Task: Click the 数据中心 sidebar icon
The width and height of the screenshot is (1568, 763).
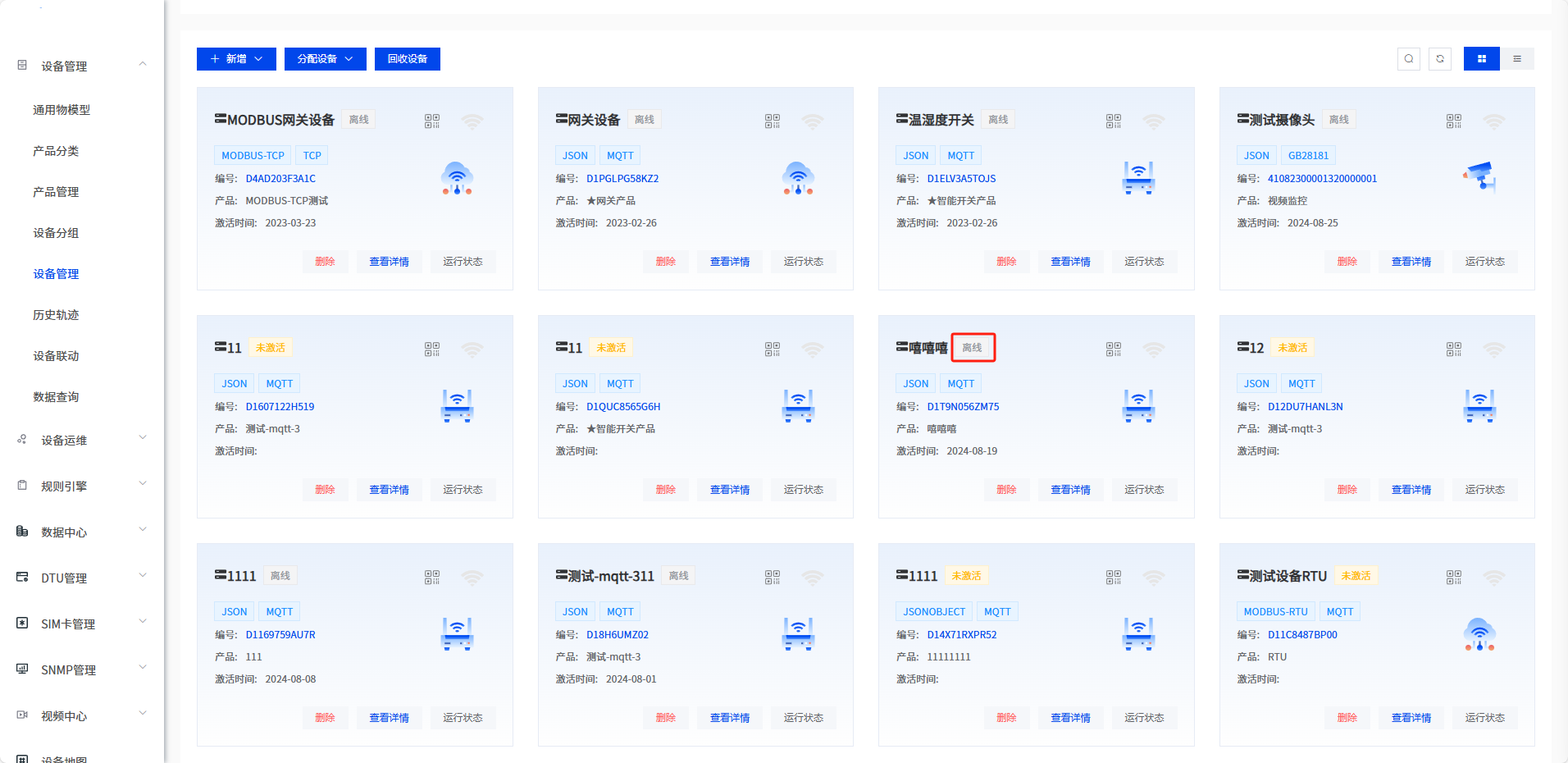Action: 22,532
